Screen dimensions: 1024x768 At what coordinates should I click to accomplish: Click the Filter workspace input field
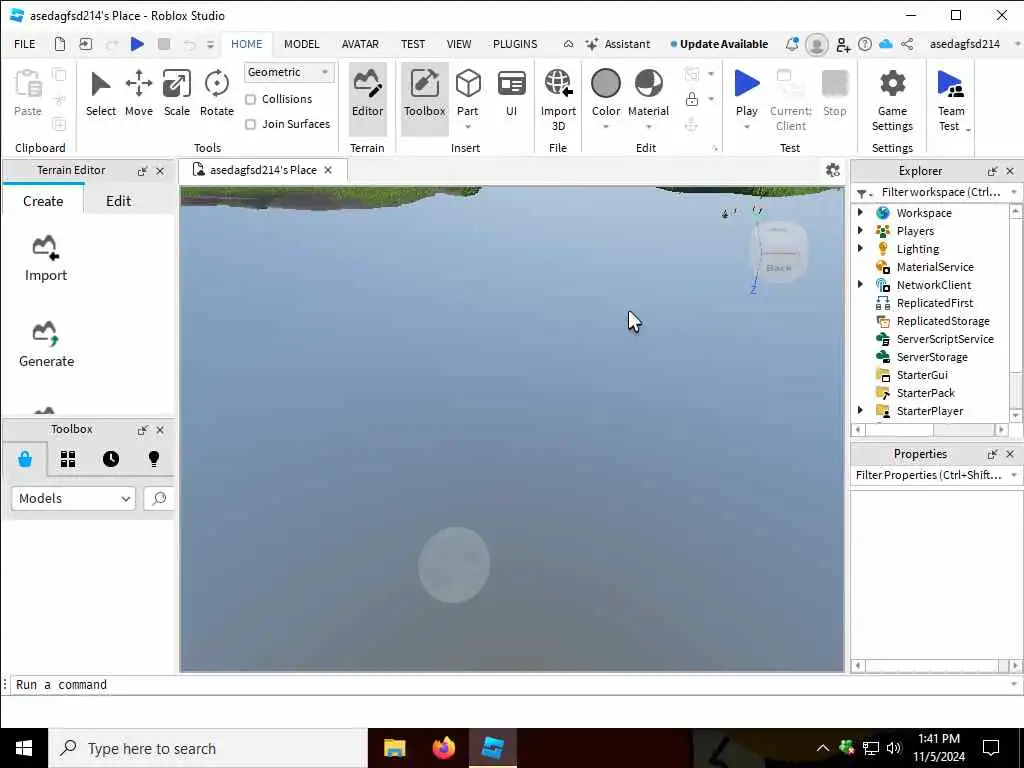tap(941, 192)
